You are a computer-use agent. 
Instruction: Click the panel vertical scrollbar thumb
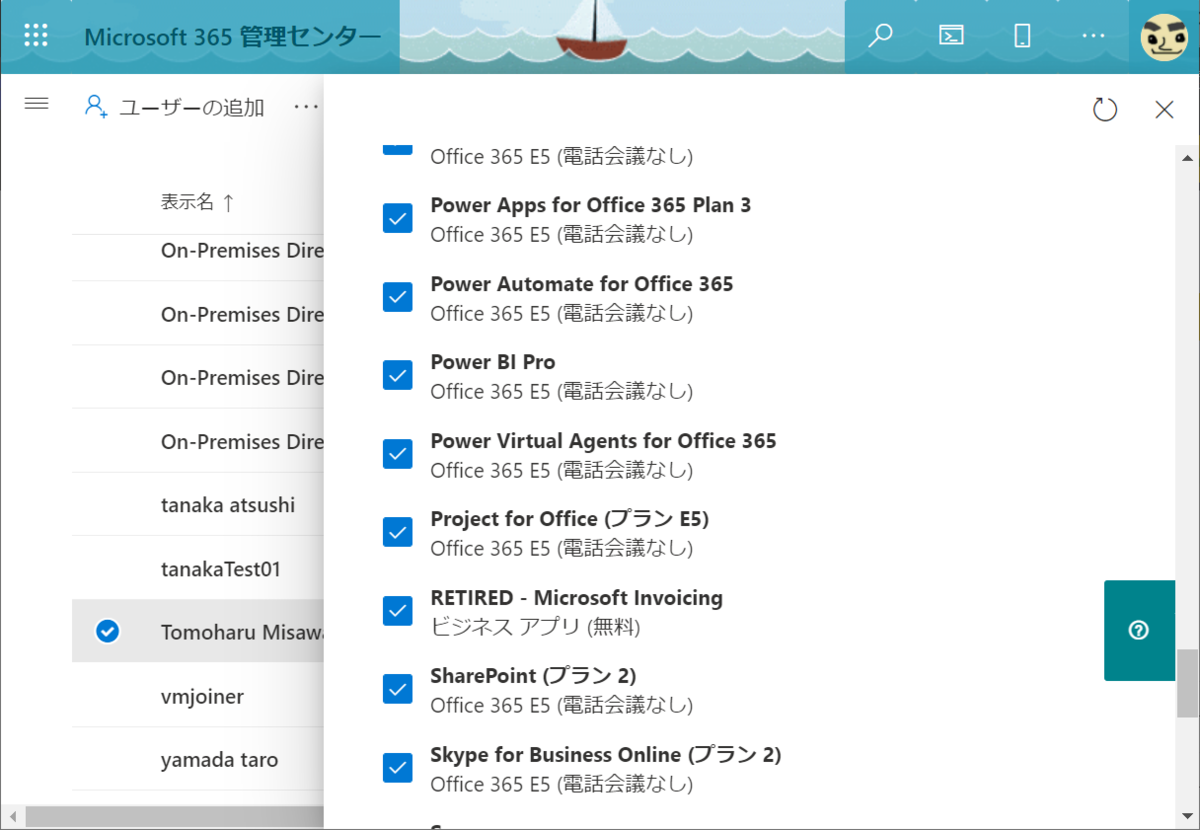tap(1187, 684)
